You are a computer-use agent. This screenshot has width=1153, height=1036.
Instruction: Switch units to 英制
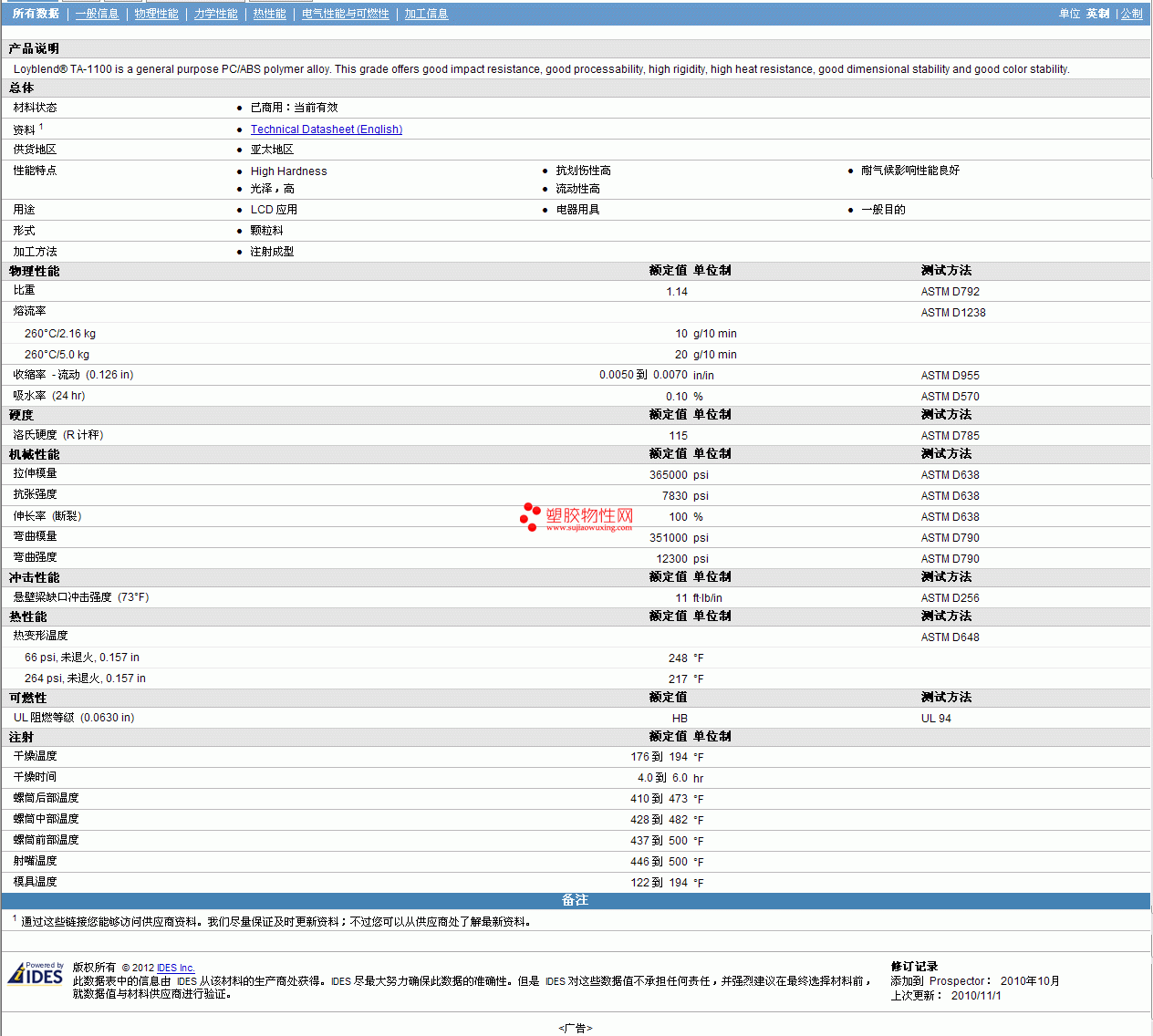pos(1097,14)
